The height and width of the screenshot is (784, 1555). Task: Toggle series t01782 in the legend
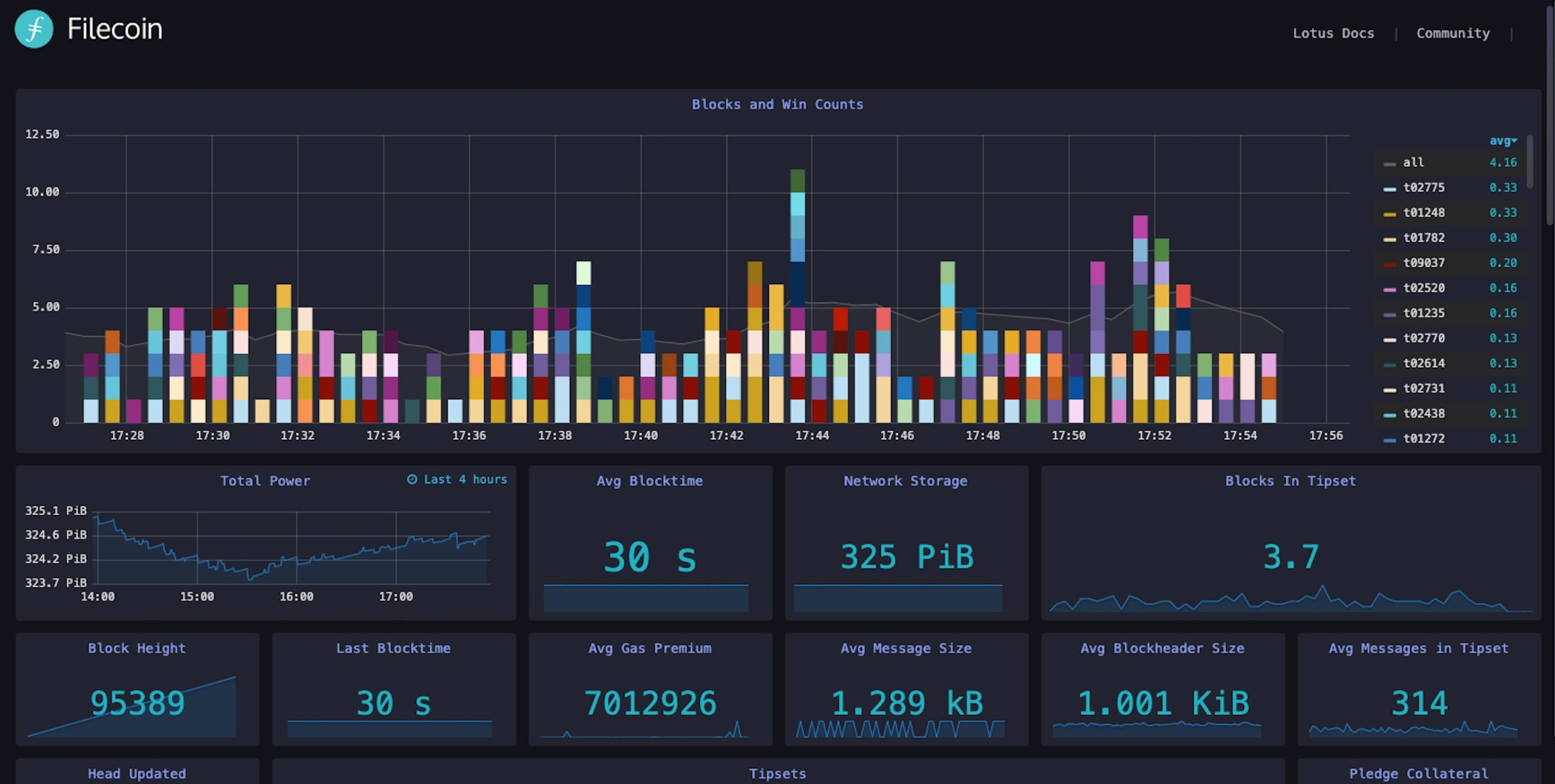point(1424,238)
